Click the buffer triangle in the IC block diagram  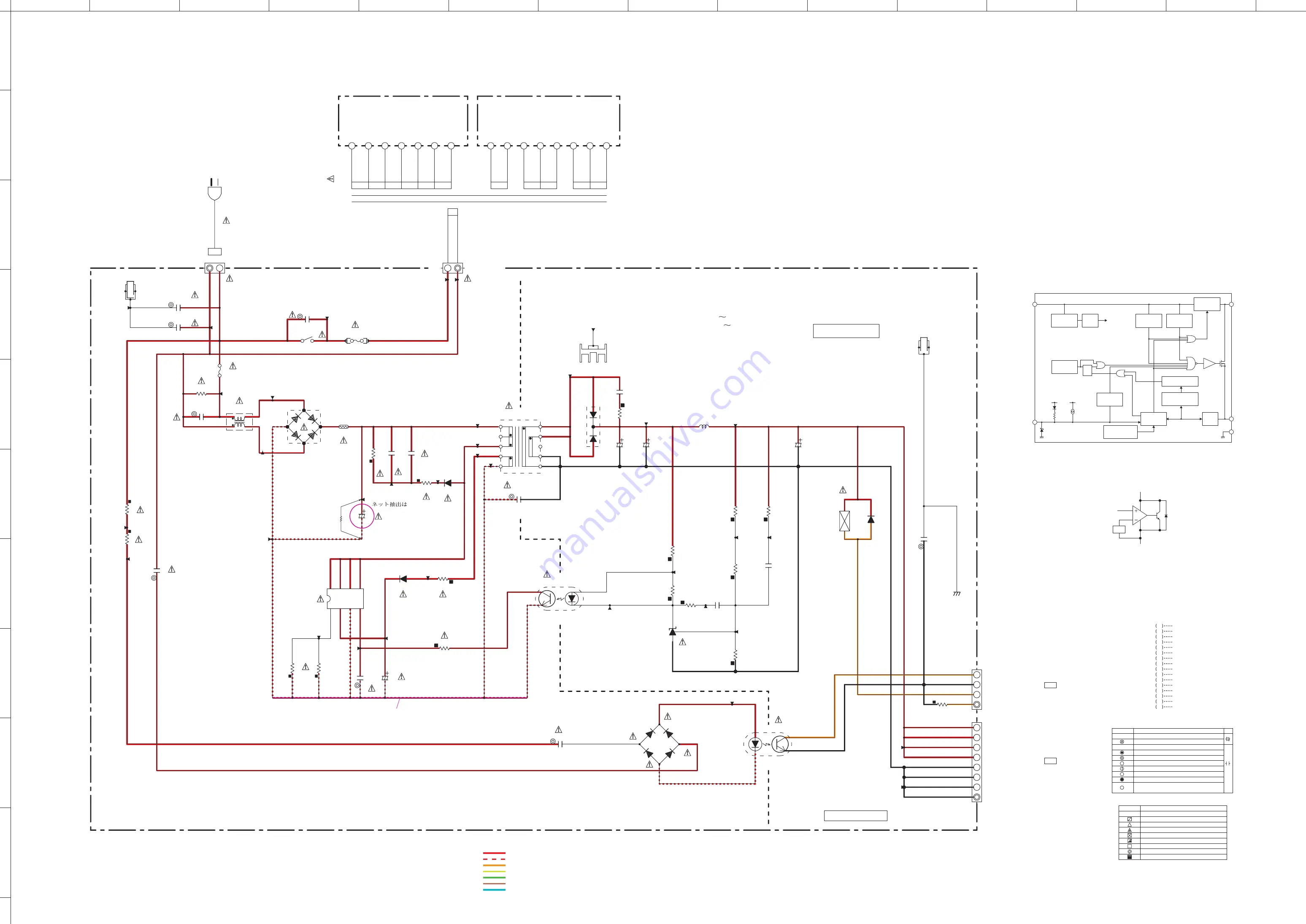pos(1209,363)
